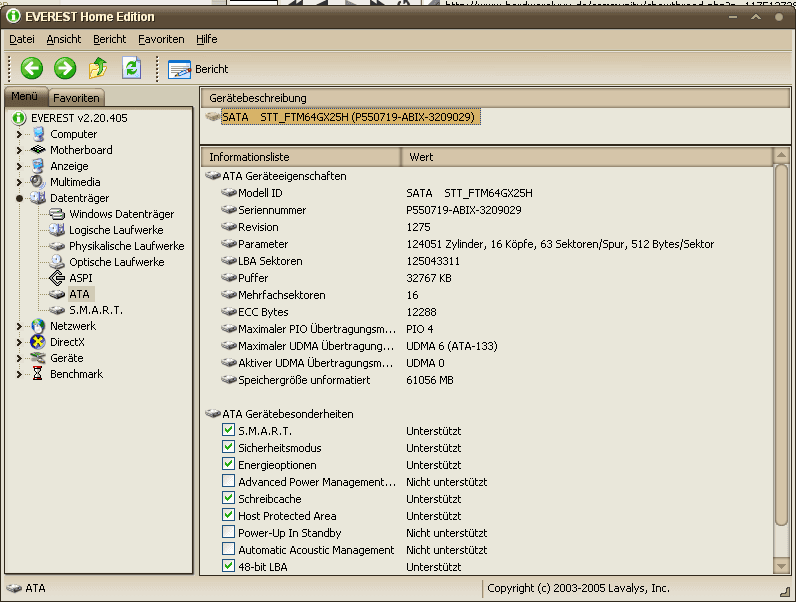The image size is (796, 602).
Task: Open the Bericht report toolbar button
Action: [x=197, y=69]
